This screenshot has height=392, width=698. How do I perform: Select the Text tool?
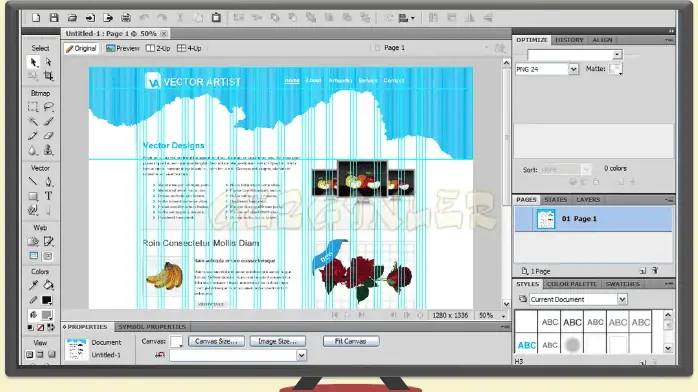click(49, 196)
